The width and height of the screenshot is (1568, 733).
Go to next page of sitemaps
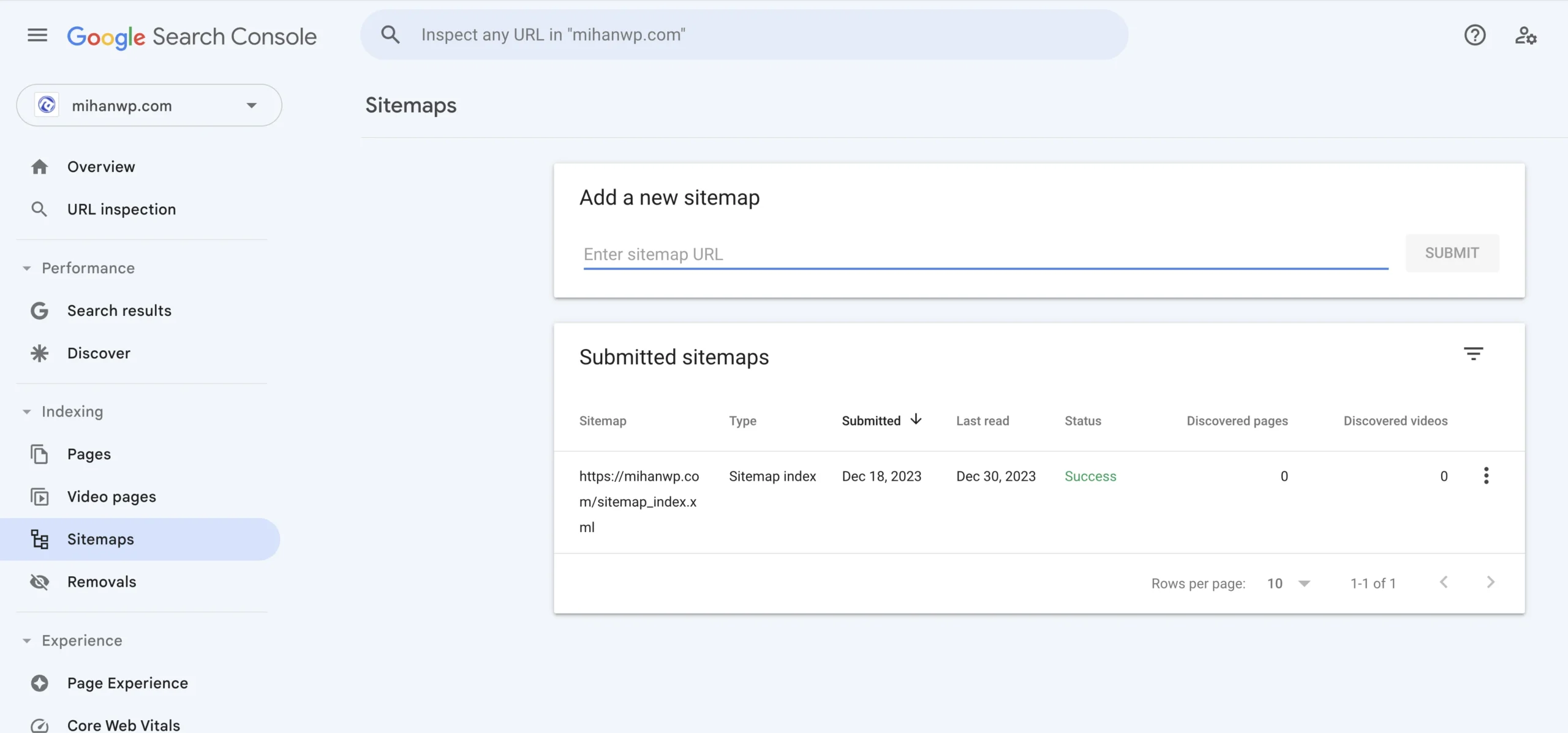coord(1490,582)
